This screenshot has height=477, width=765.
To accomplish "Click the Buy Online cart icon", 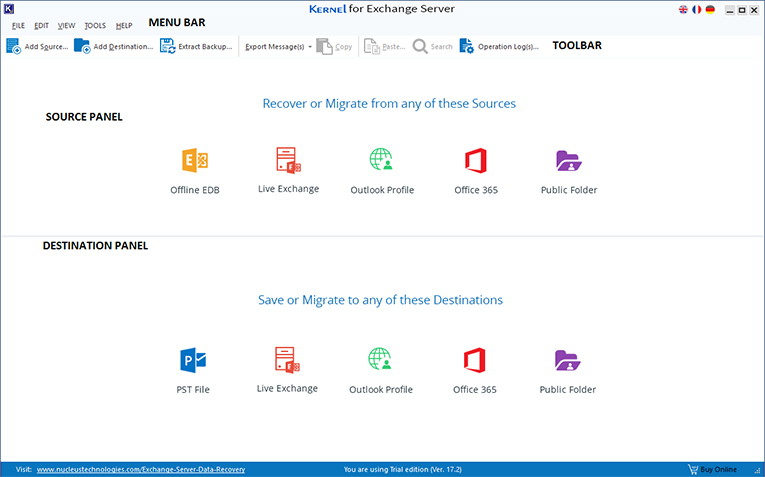I will (693, 469).
